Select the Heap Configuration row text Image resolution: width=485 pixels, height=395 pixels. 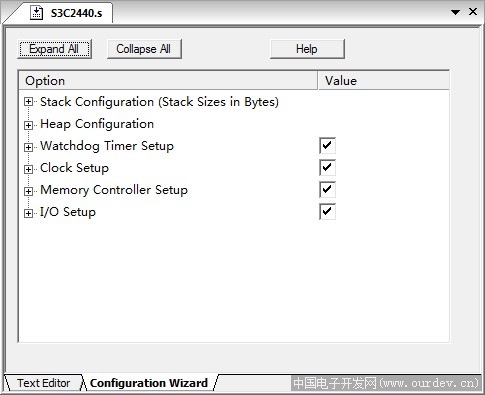click(97, 124)
